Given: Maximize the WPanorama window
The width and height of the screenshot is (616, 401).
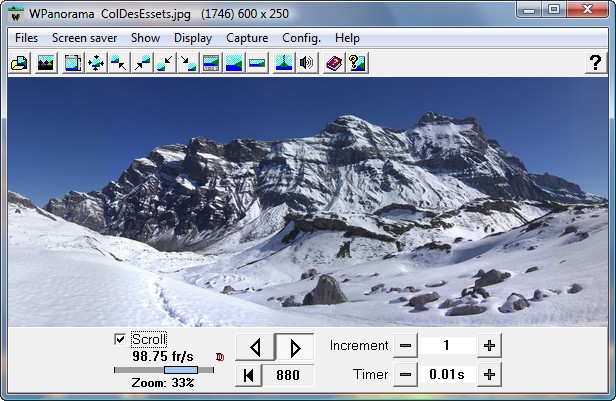Looking at the screenshot, I should click(x=554, y=9).
